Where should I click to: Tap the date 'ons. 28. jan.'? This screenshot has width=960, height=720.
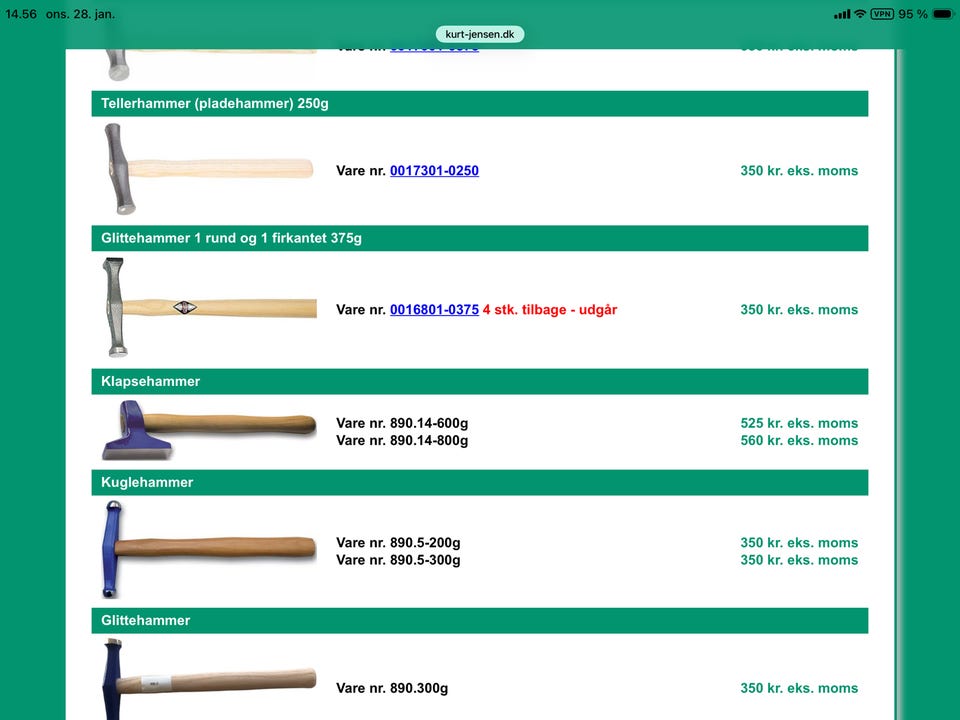80,14
